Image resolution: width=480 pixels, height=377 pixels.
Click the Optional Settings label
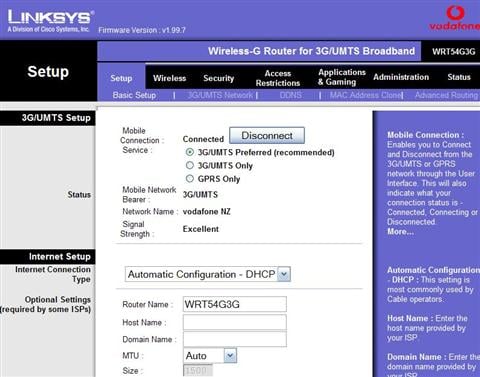(x=46, y=304)
